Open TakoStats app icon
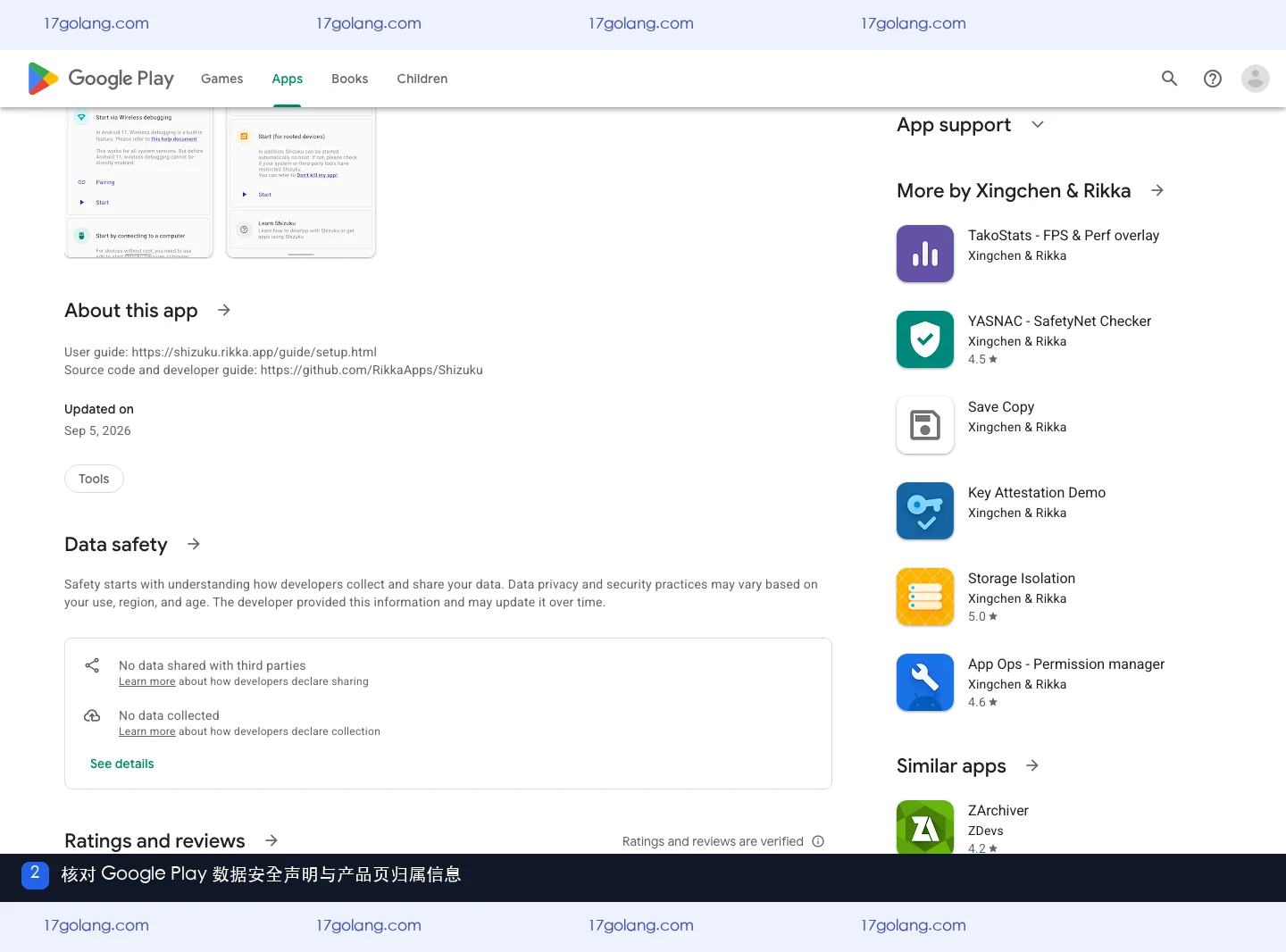 click(x=925, y=254)
